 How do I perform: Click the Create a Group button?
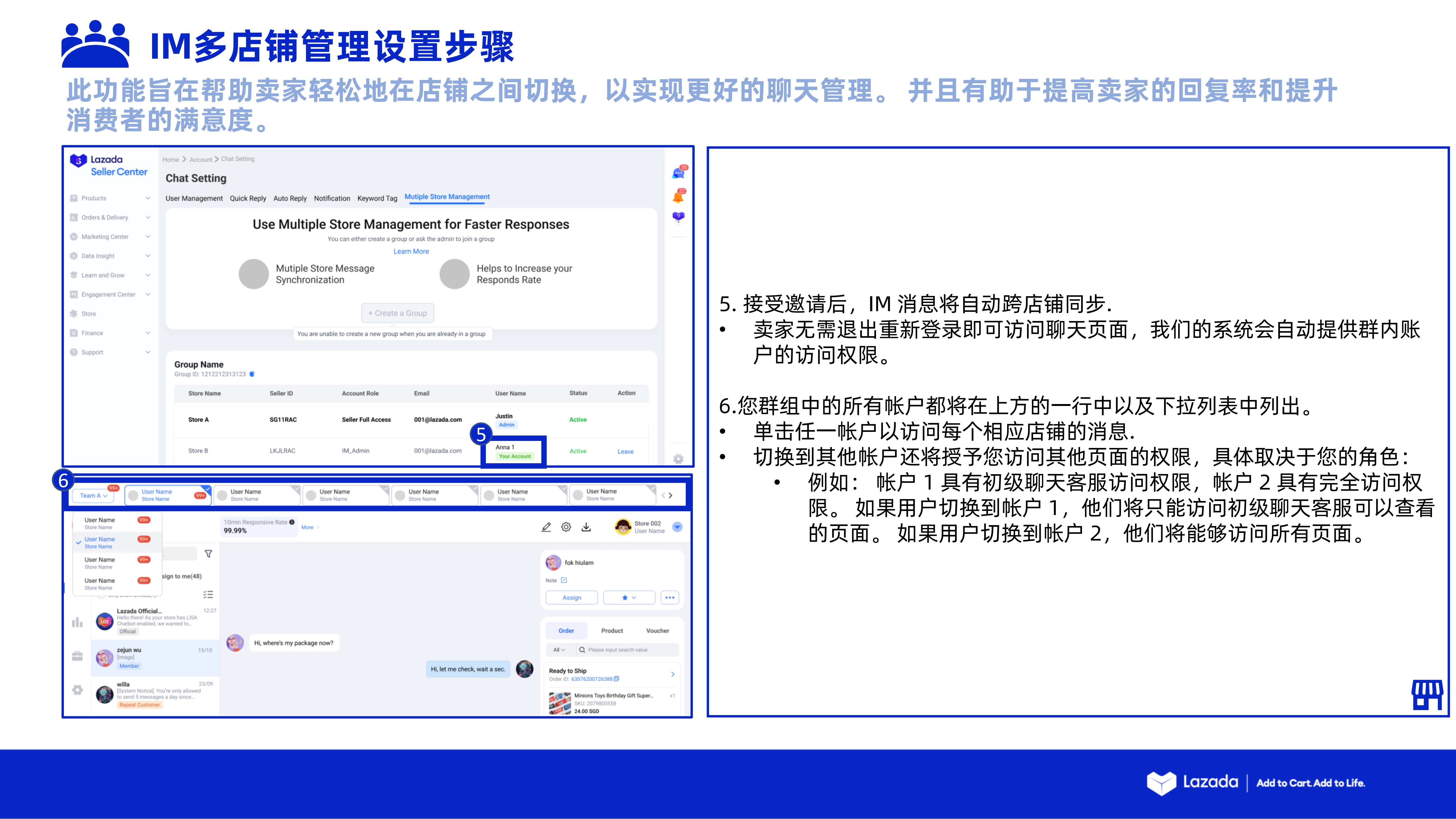coord(397,313)
